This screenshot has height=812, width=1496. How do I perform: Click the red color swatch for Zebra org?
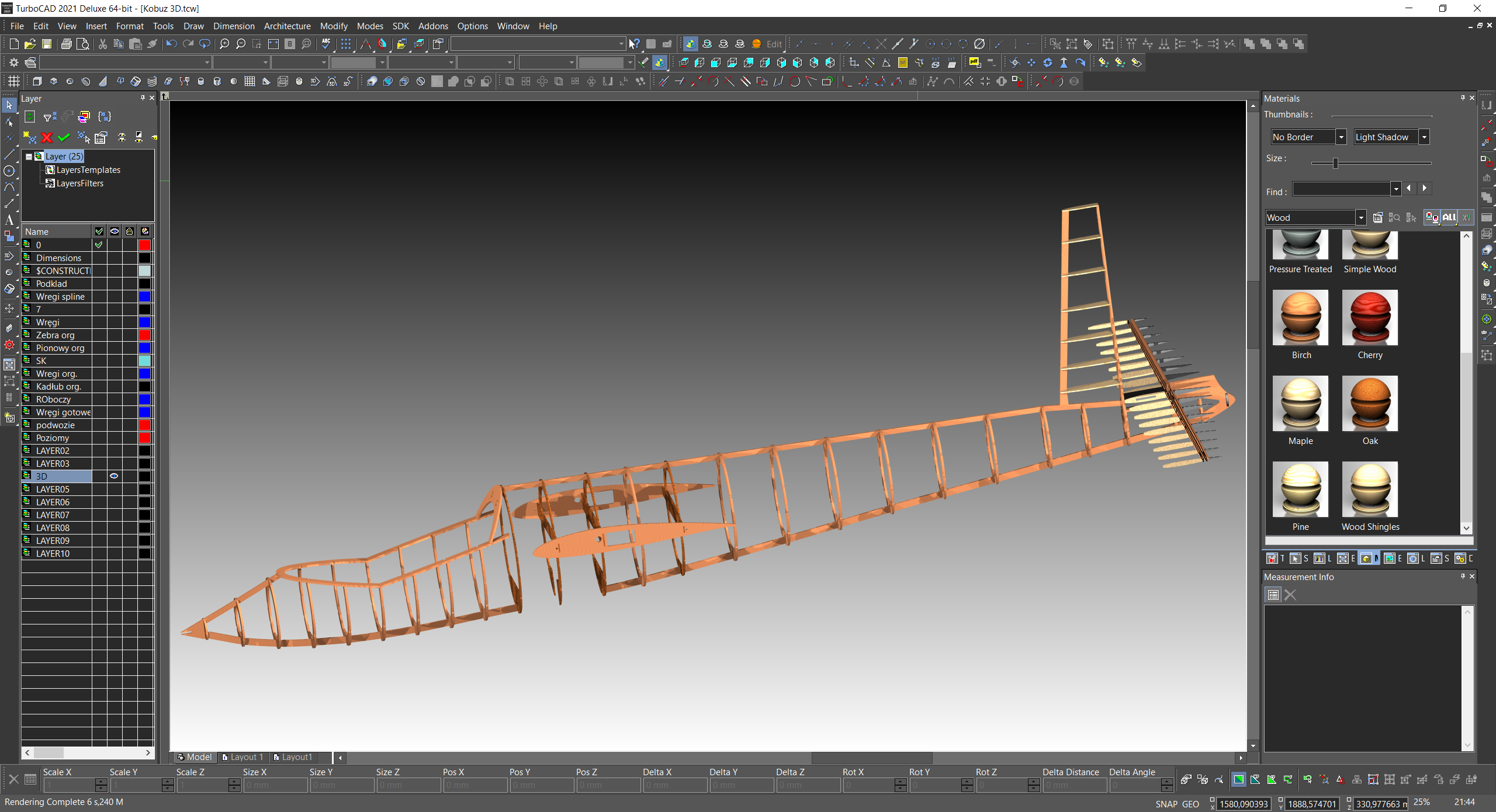[x=144, y=335]
